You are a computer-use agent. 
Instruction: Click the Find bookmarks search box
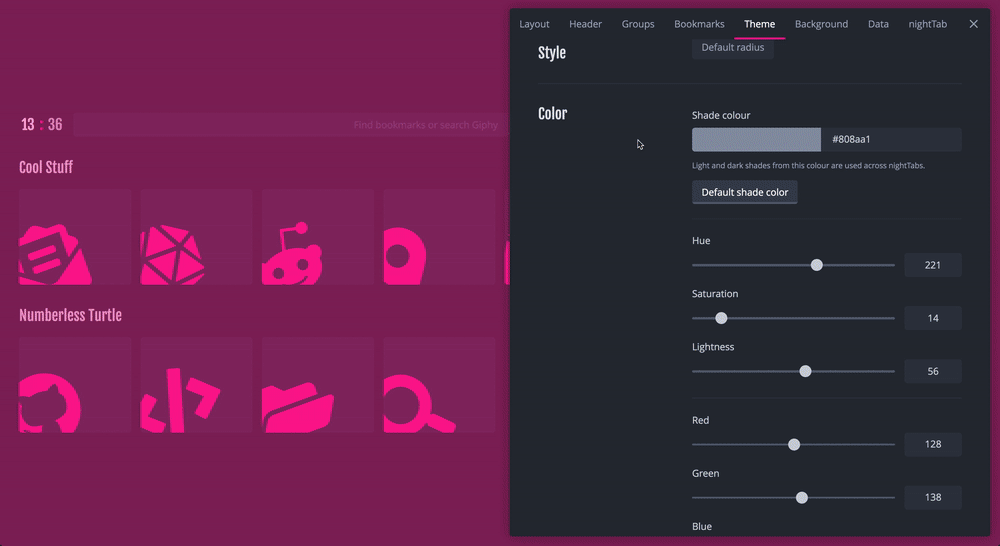point(291,124)
